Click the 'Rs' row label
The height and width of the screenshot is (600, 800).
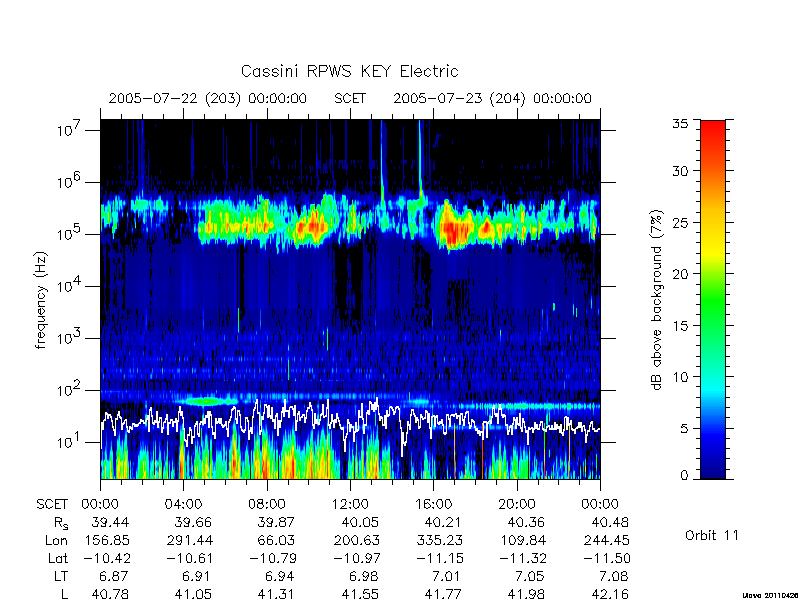coord(61,523)
